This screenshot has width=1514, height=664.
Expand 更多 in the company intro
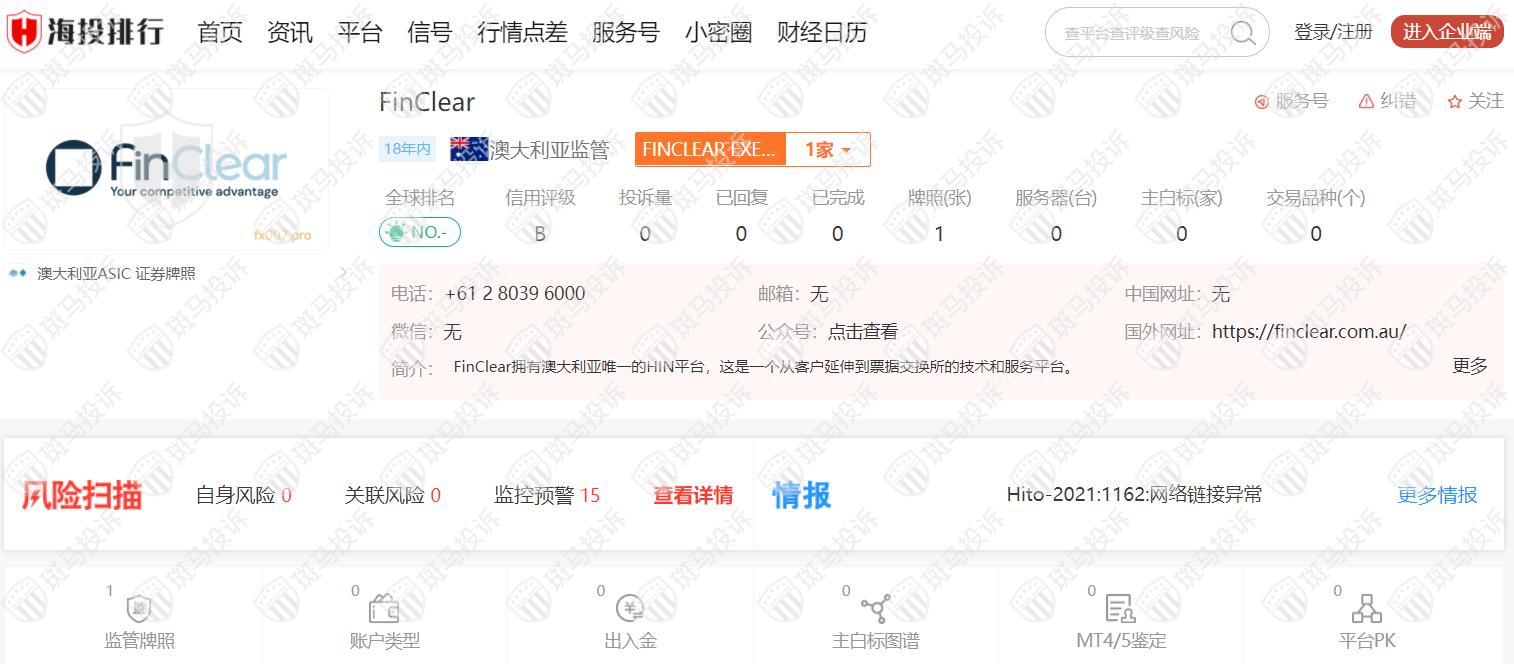(1469, 366)
